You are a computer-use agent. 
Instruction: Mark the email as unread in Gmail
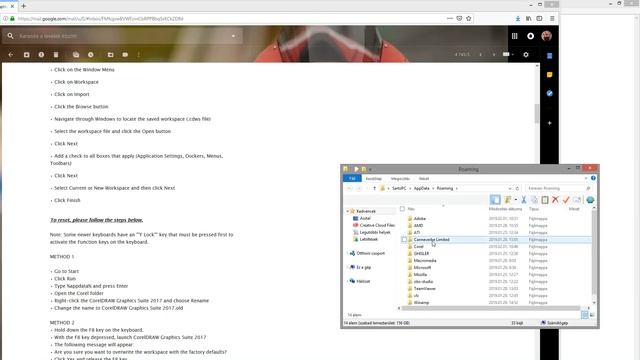click(76, 54)
